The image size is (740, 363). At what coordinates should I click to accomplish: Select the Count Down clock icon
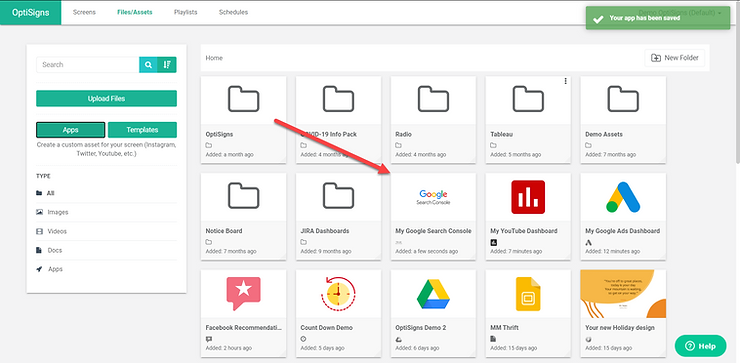(338, 293)
